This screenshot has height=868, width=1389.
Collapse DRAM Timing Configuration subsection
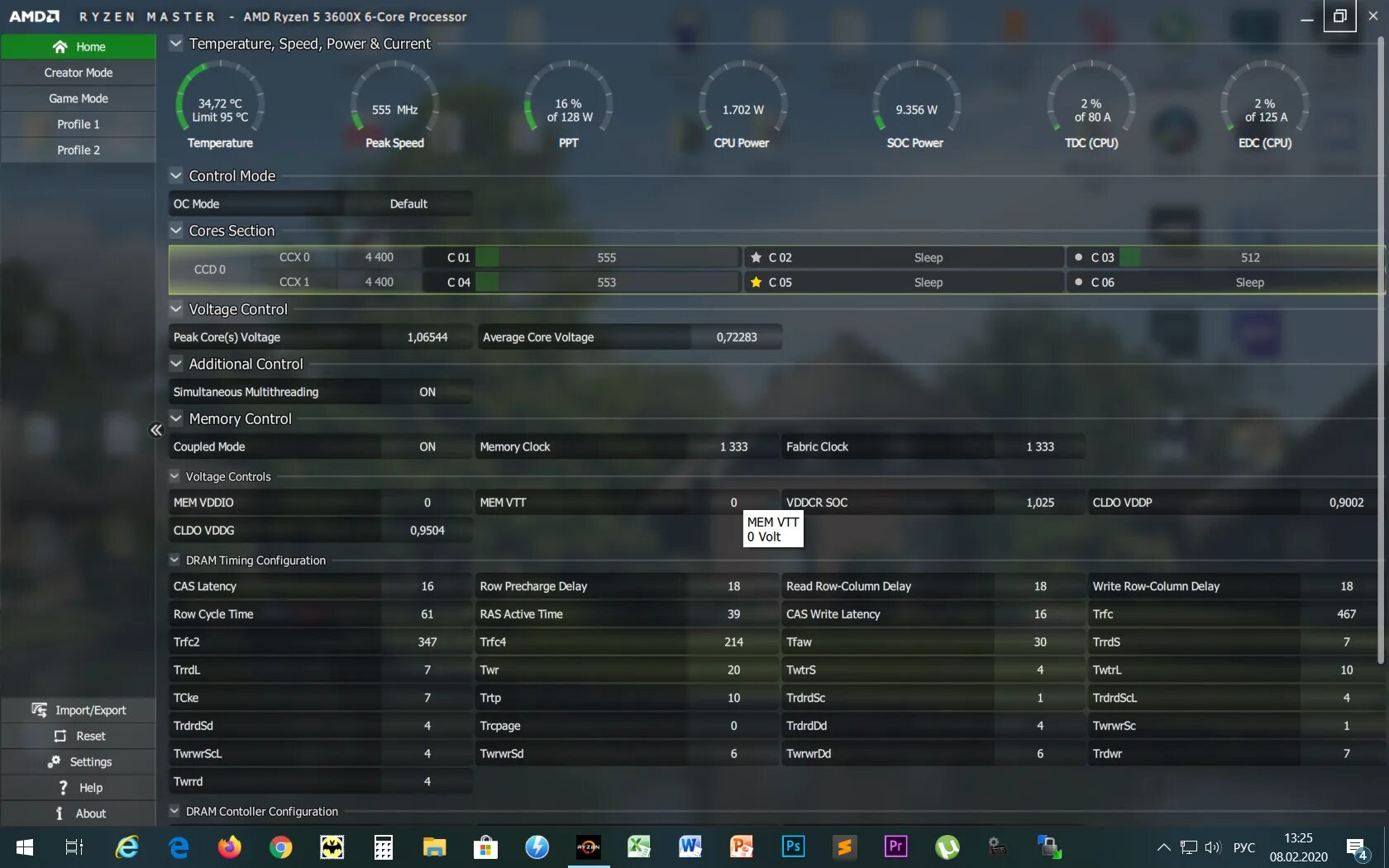pos(174,560)
